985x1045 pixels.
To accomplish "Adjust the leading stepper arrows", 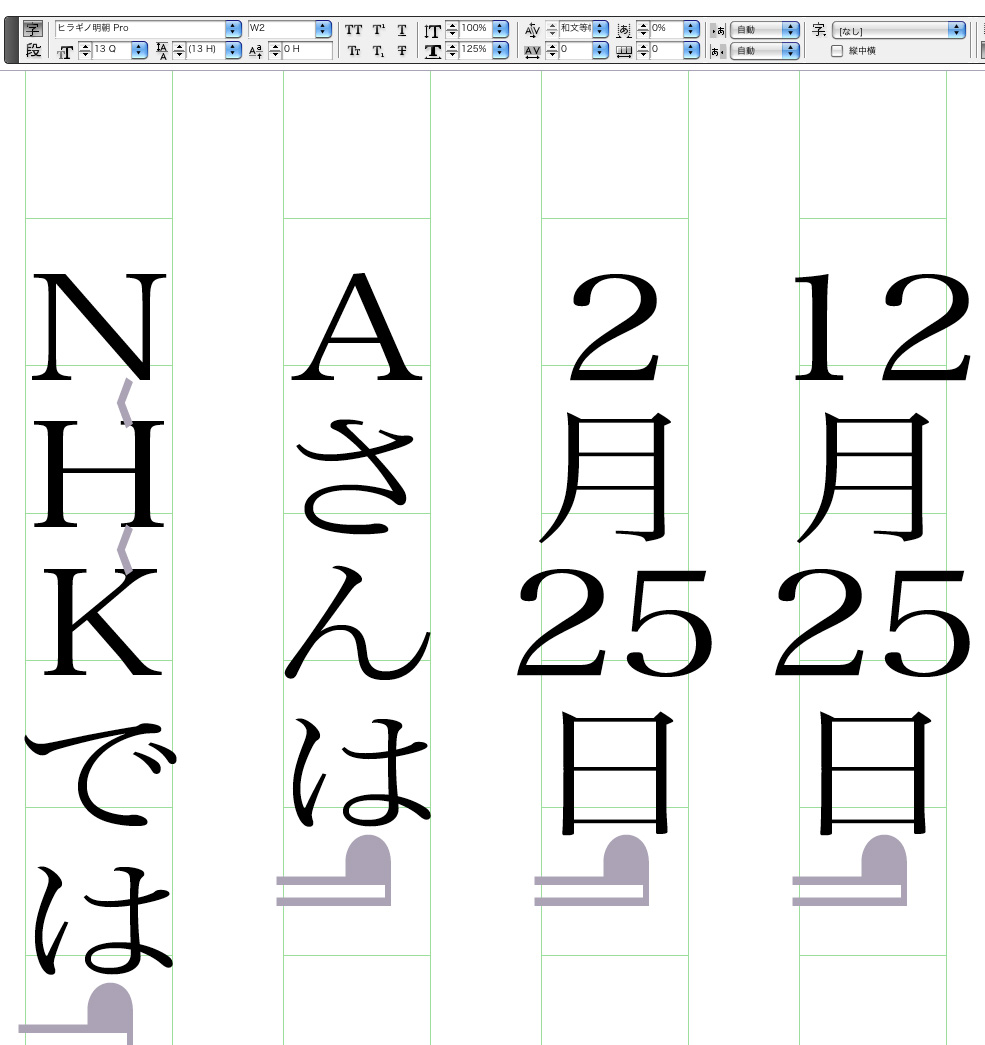I will point(179,50).
